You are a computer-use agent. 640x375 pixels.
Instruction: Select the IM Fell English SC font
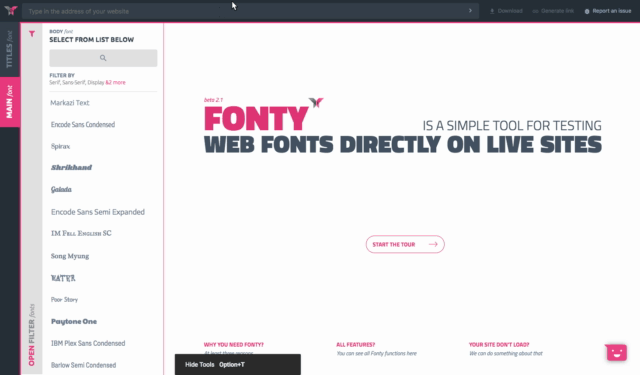pos(81,233)
